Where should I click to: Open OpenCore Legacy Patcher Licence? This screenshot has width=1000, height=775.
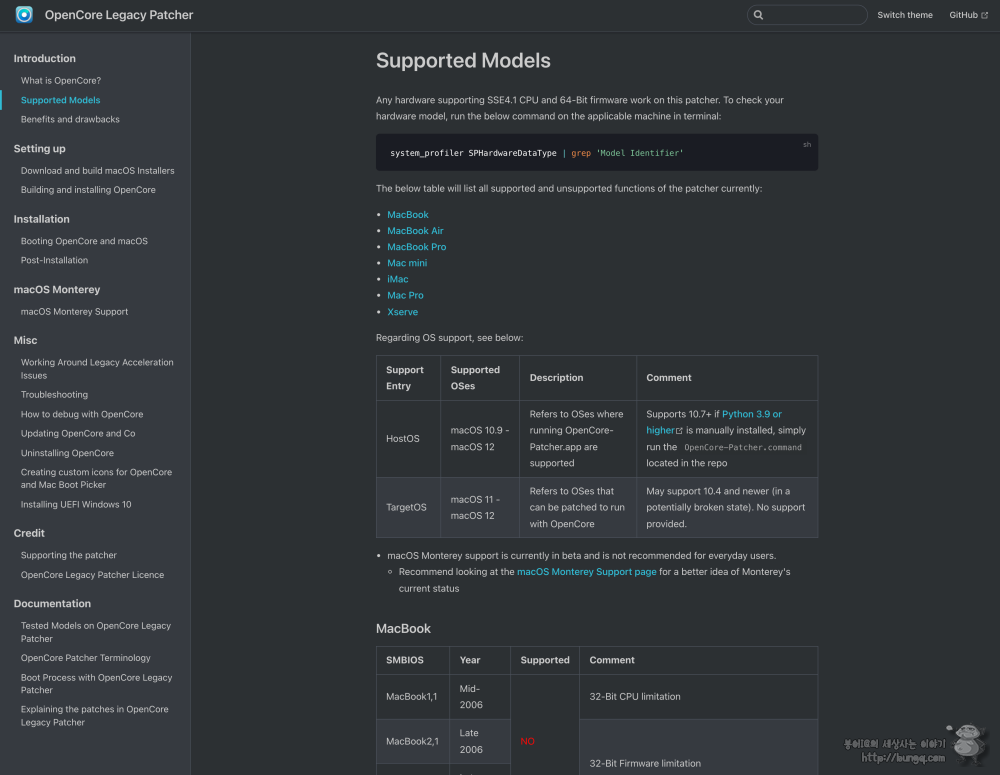[x=92, y=575]
